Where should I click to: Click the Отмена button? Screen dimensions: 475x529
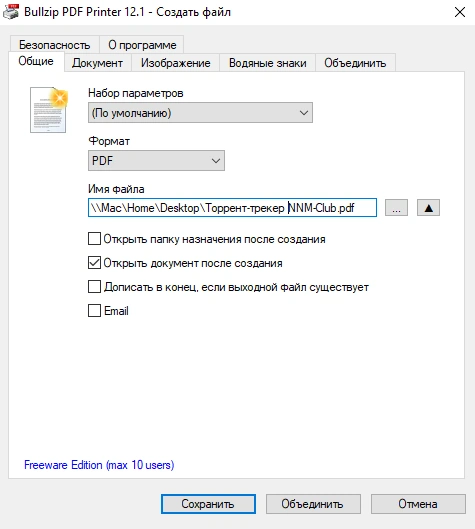[418, 504]
